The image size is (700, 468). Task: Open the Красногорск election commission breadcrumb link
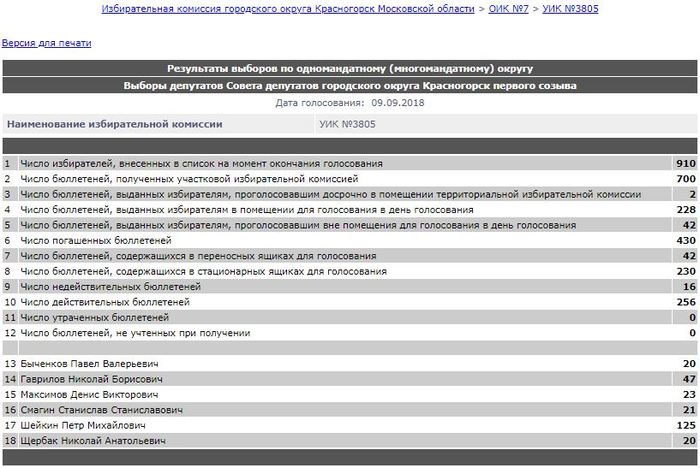point(287,9)
